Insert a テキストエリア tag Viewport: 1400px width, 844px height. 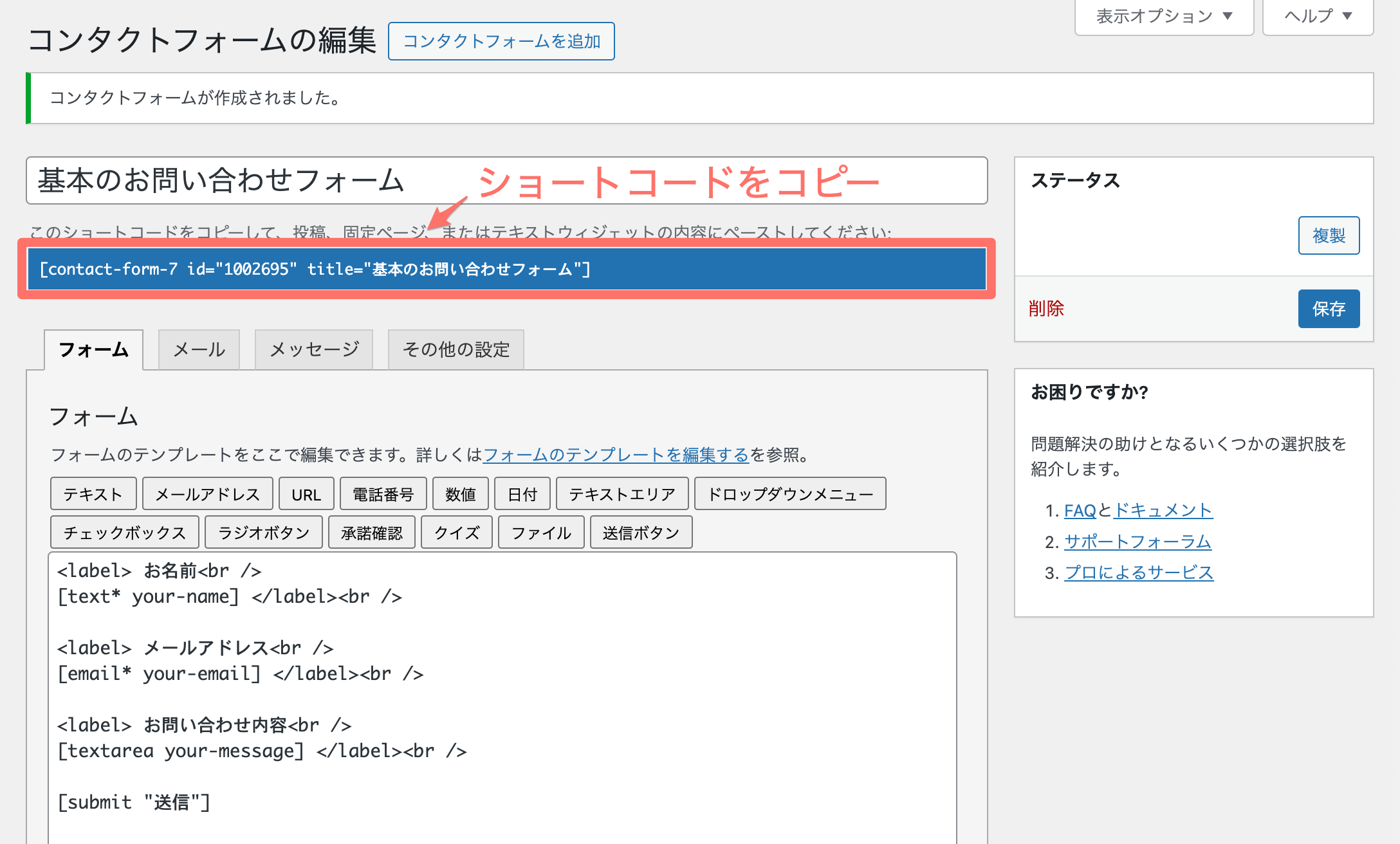(622, 494)
